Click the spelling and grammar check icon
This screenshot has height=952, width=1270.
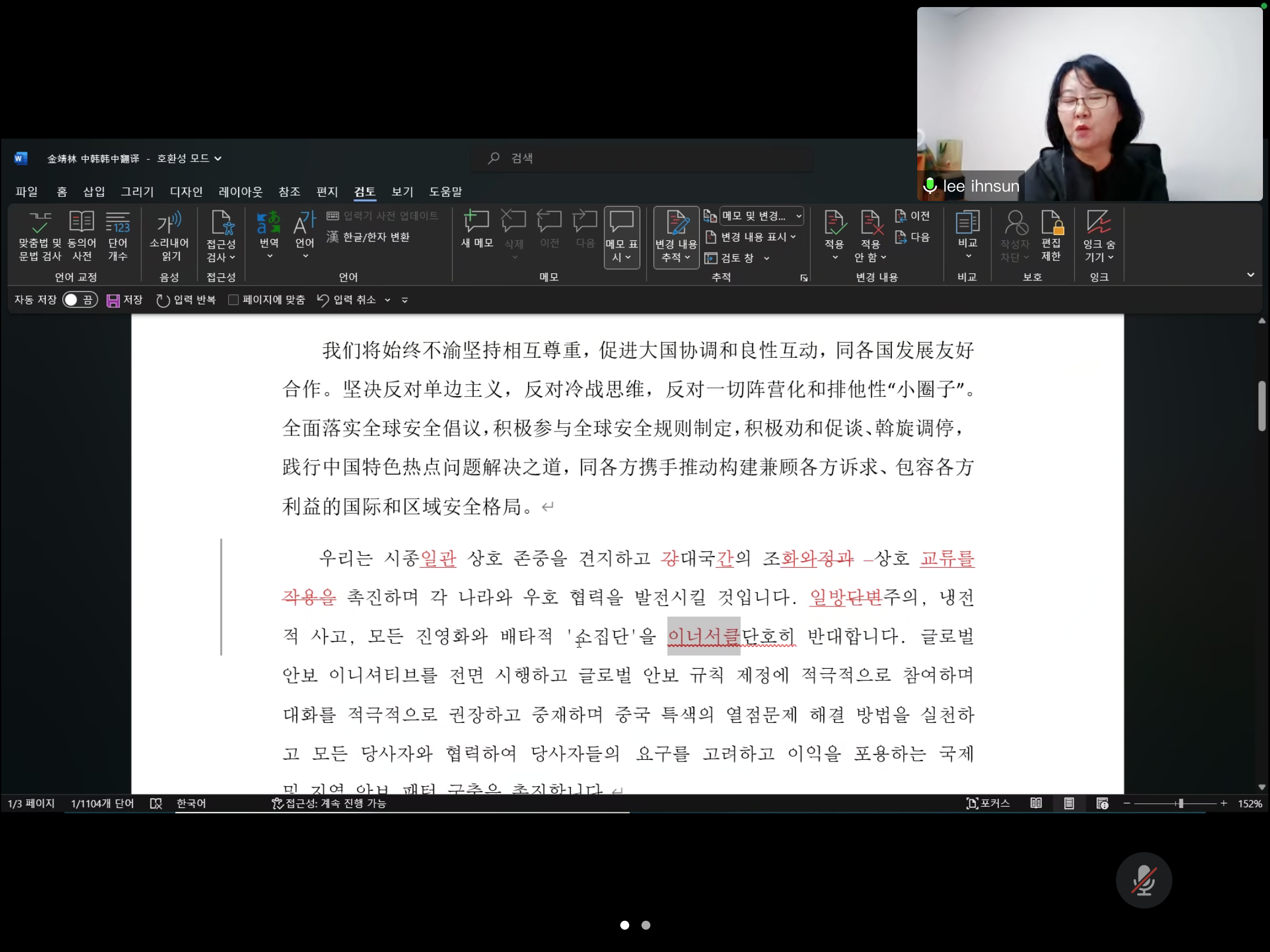(x=40, y=223)
